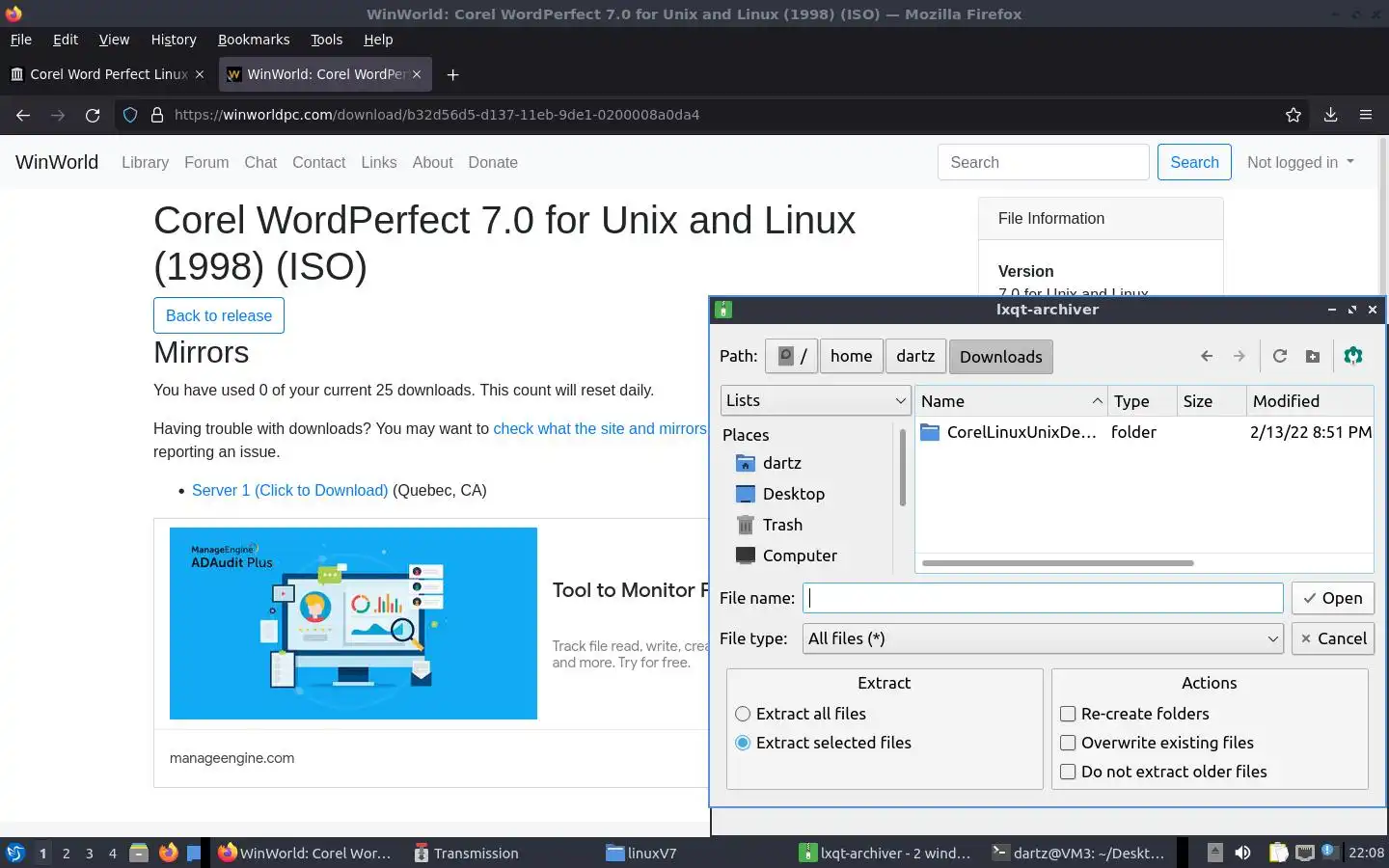Screen dimensions: 1389x868
Task: Open the File type All files dropdown
Action: [1043, 638]
